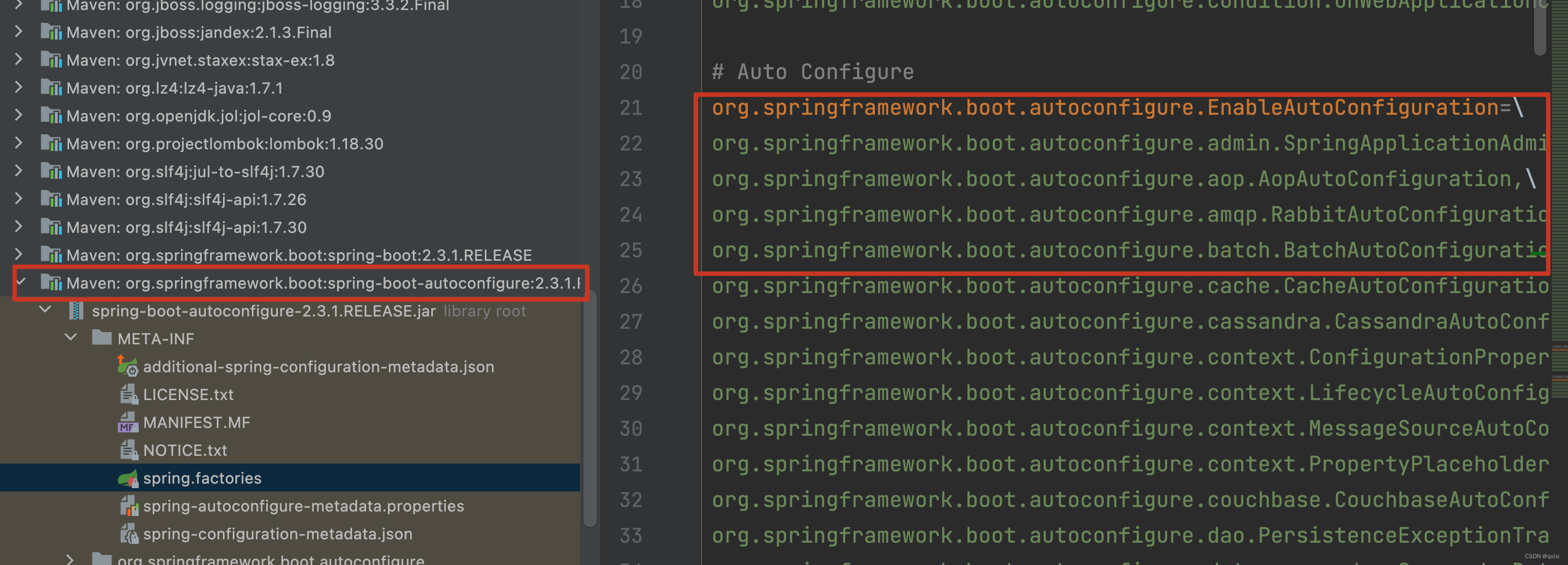Expand the slf4j-api:1.7.26 library node
The width and height of the screenshot is (1568, 565).
pyautogui.click(x=18, y=199)
